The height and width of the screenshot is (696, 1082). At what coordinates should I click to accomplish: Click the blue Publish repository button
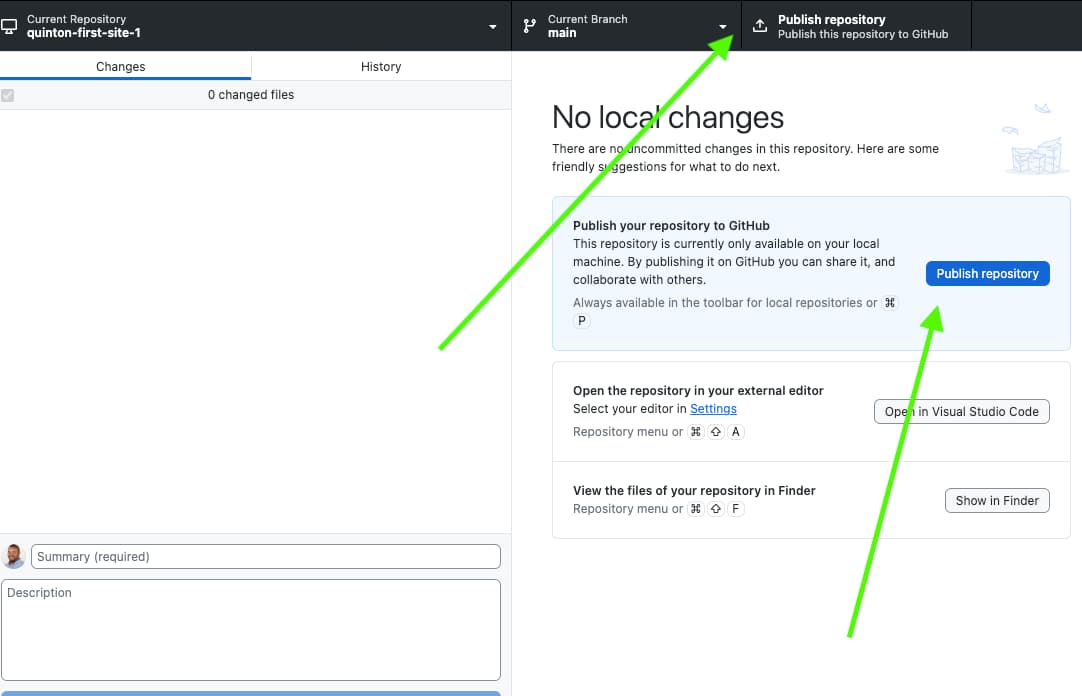987,273
